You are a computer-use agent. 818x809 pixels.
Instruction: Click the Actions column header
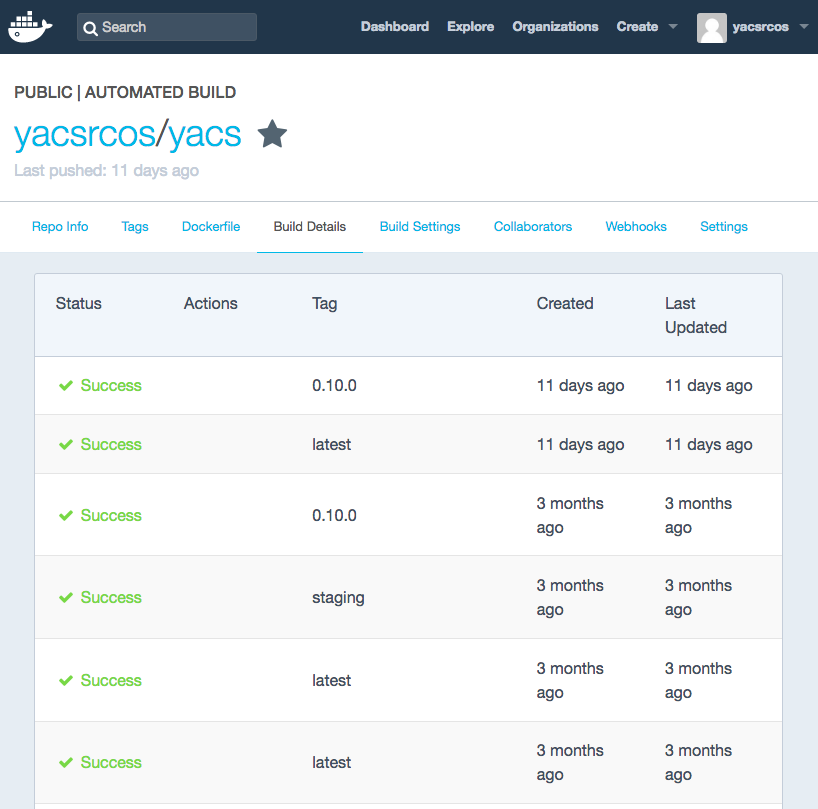coord(211,304)
